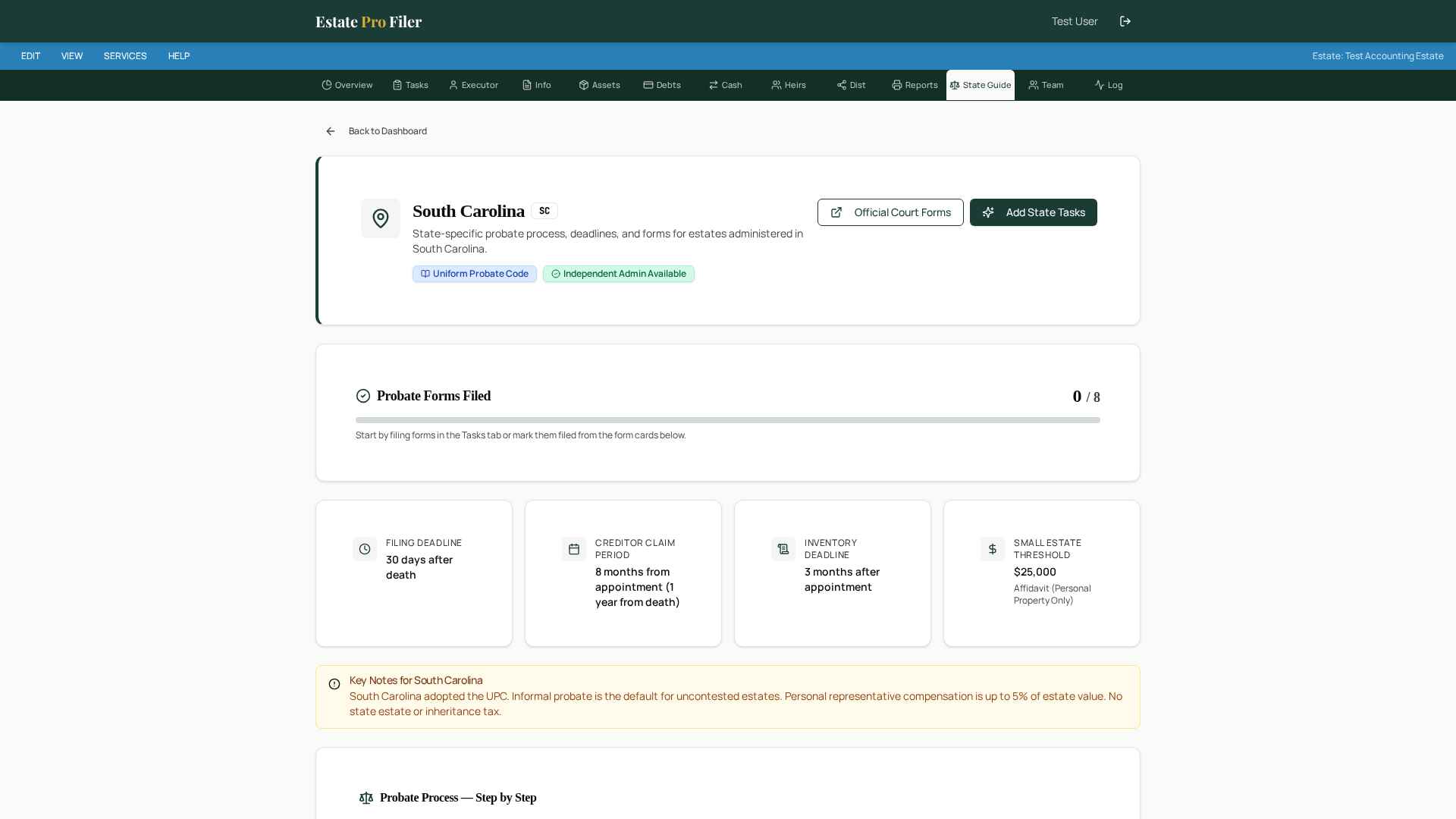This screenshot has width=1456, height=819.
Task: Open the HELP menu
Action: click(179, 56)
